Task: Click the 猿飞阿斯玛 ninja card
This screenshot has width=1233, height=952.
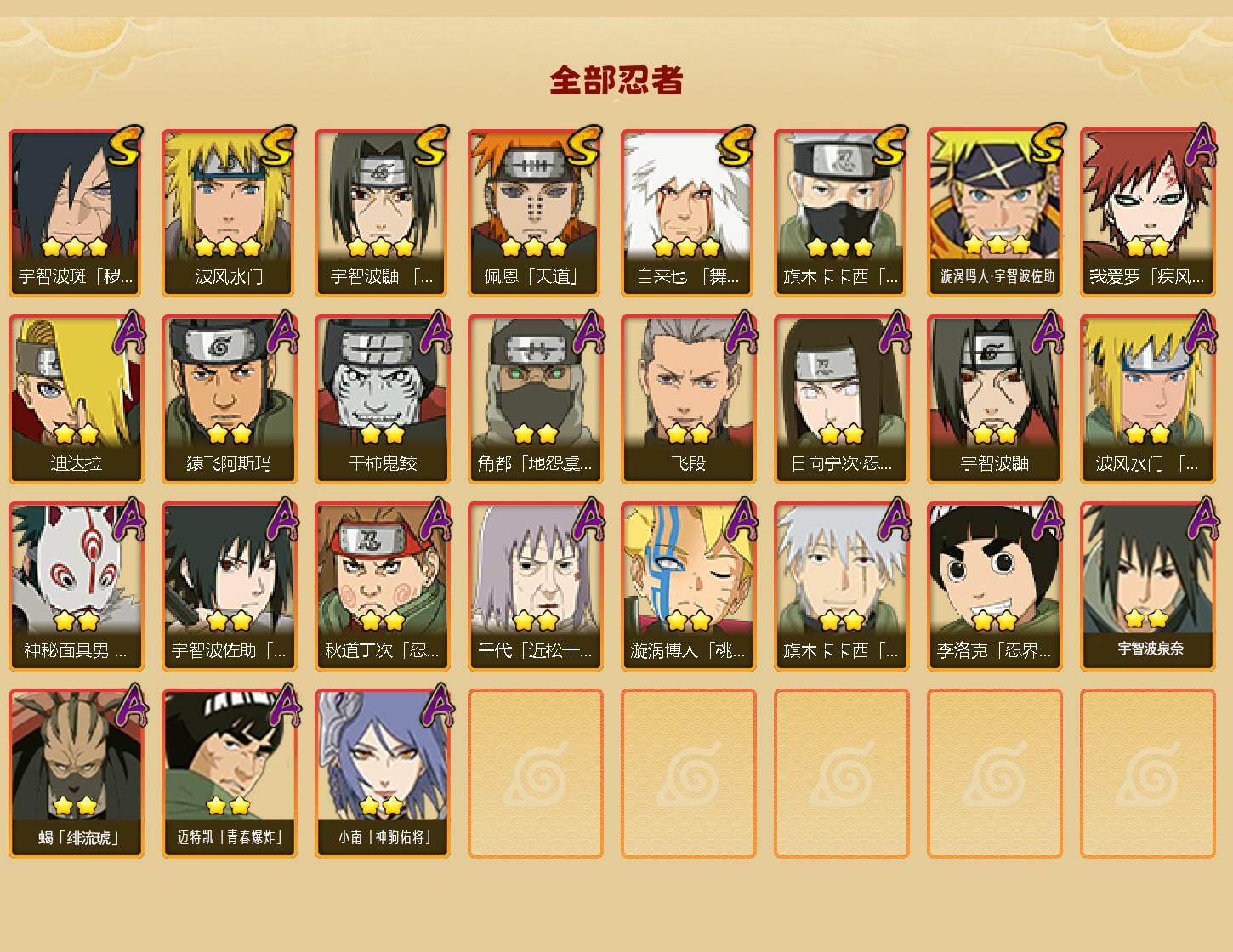Action: pos(230,400)
